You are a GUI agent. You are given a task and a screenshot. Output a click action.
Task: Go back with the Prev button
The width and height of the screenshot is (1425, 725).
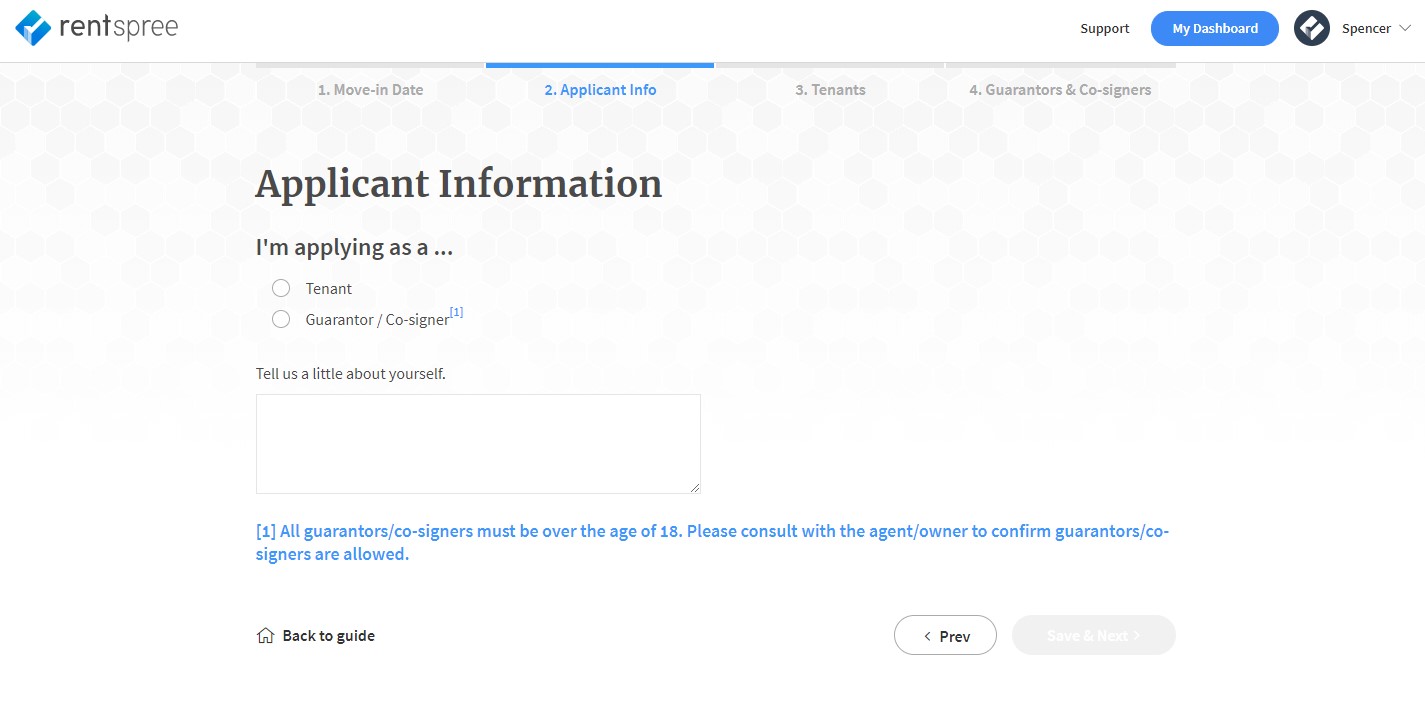click(x=945, y=635)
